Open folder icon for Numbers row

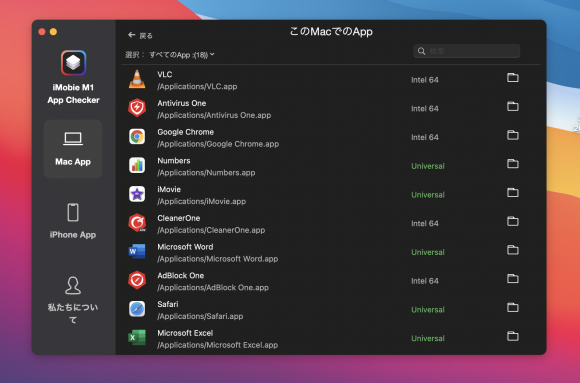point(513,164)
